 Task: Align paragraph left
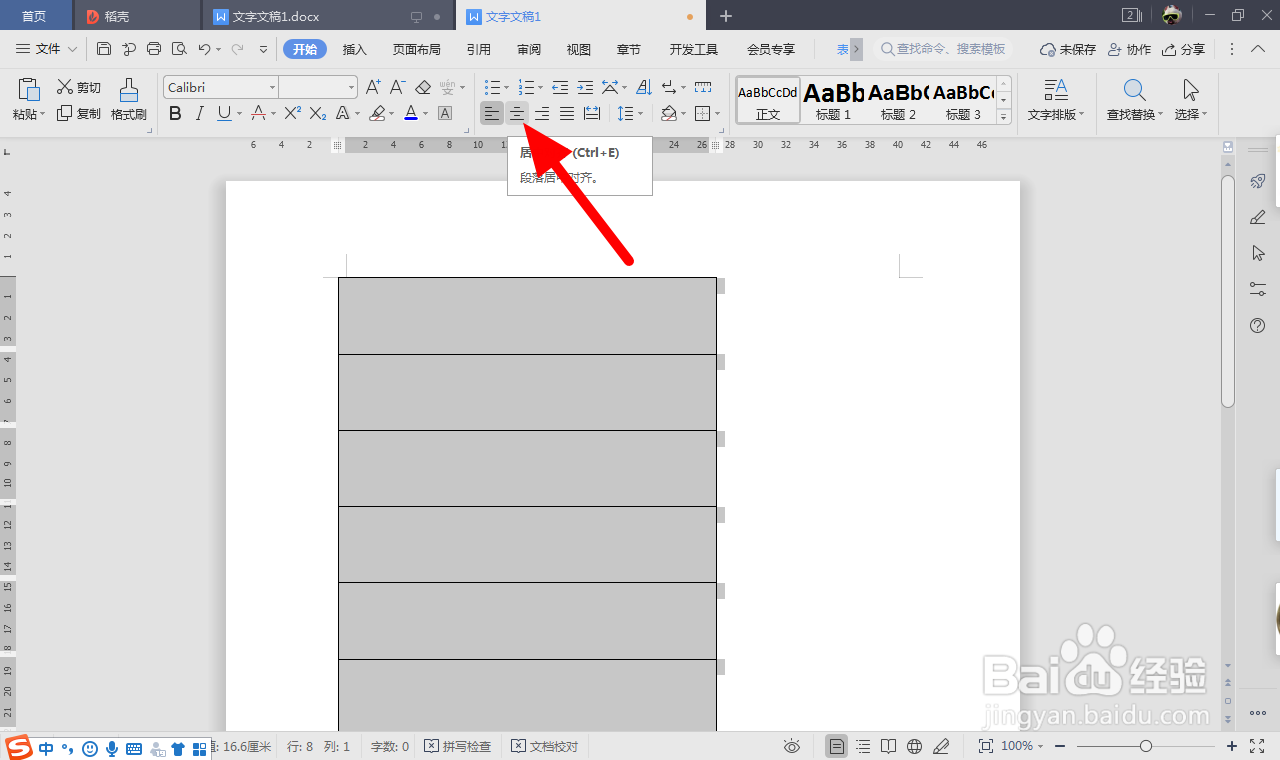click(492, 113)
